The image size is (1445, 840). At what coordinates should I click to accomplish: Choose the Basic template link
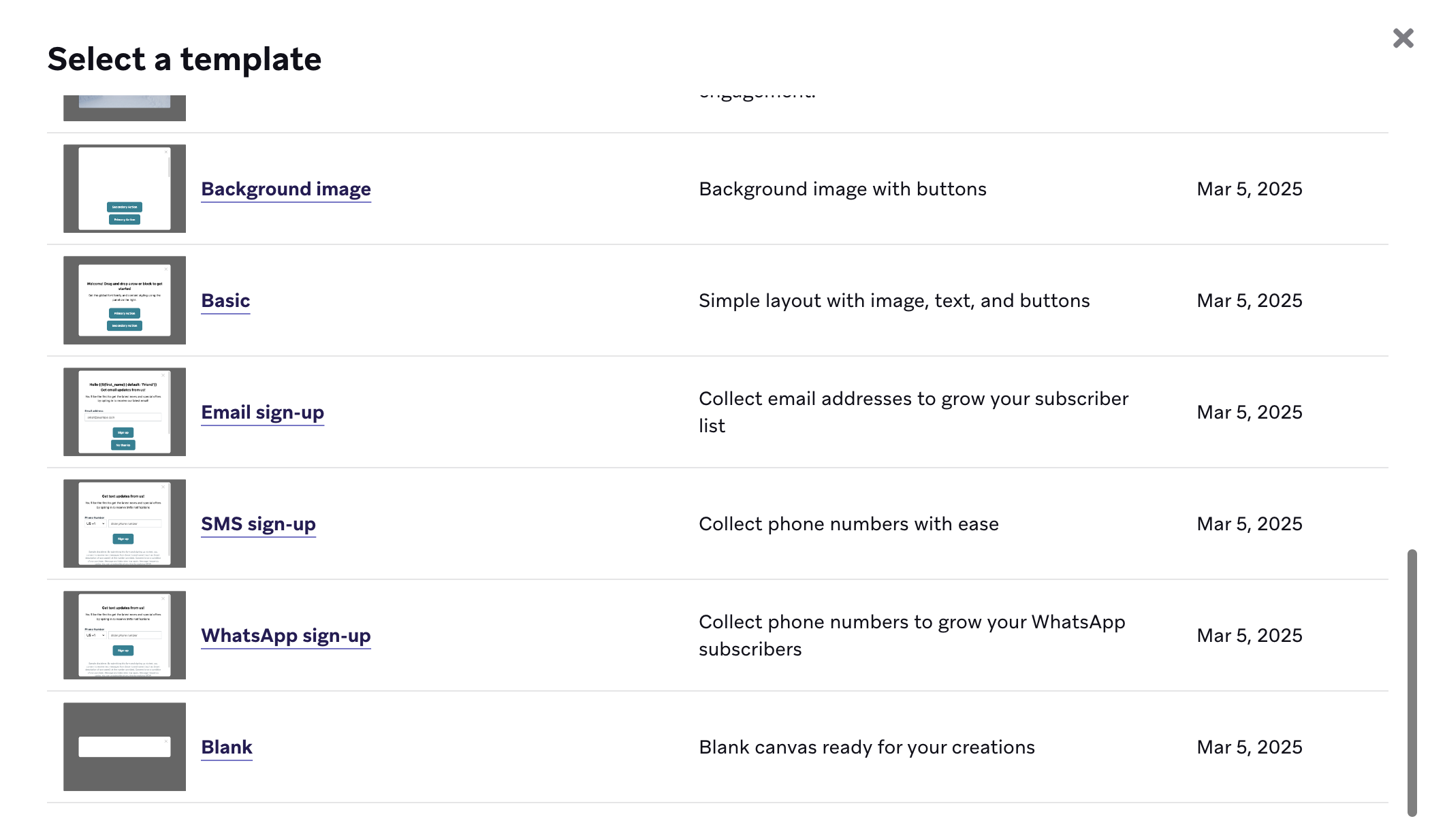225,301
